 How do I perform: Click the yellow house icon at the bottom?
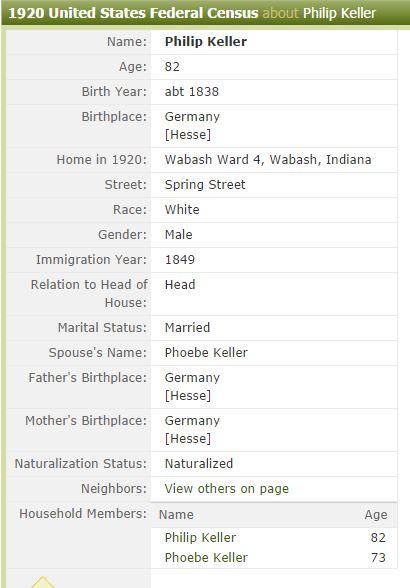(43, 582)
